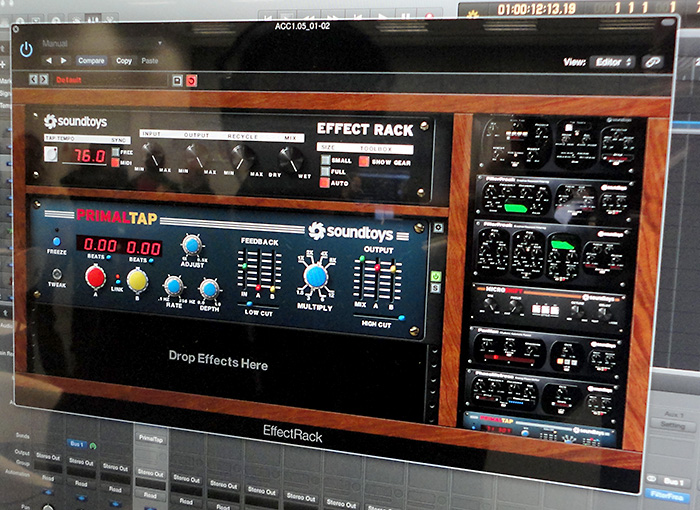The width and height of the screenshot is (700, 510).
Task: Click the chain link icon beside the Editor view
Action: (652, 62)
